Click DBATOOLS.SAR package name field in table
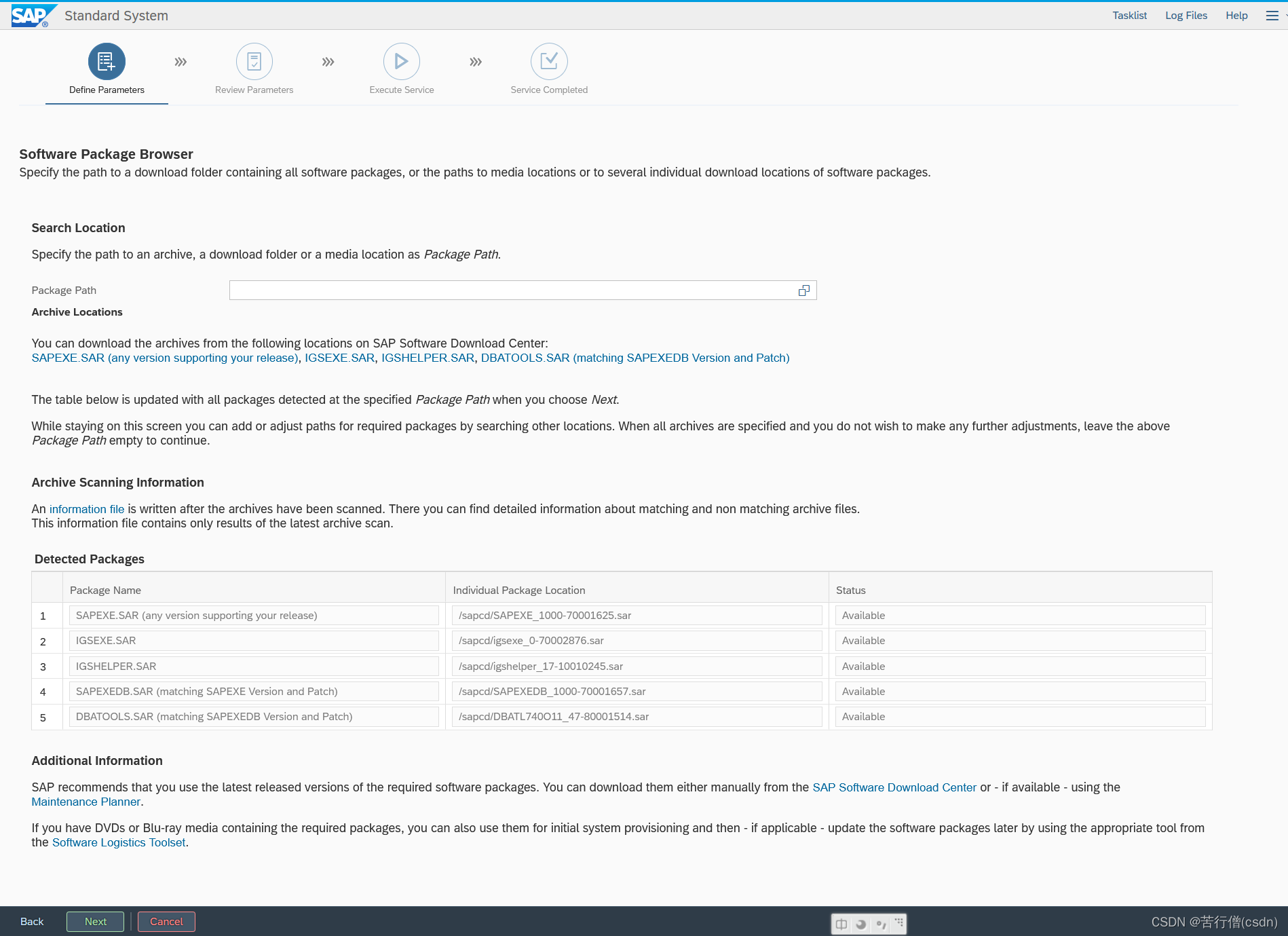Screen dimensions: 1288x936 pyautogui.click(x=254, y=717)
